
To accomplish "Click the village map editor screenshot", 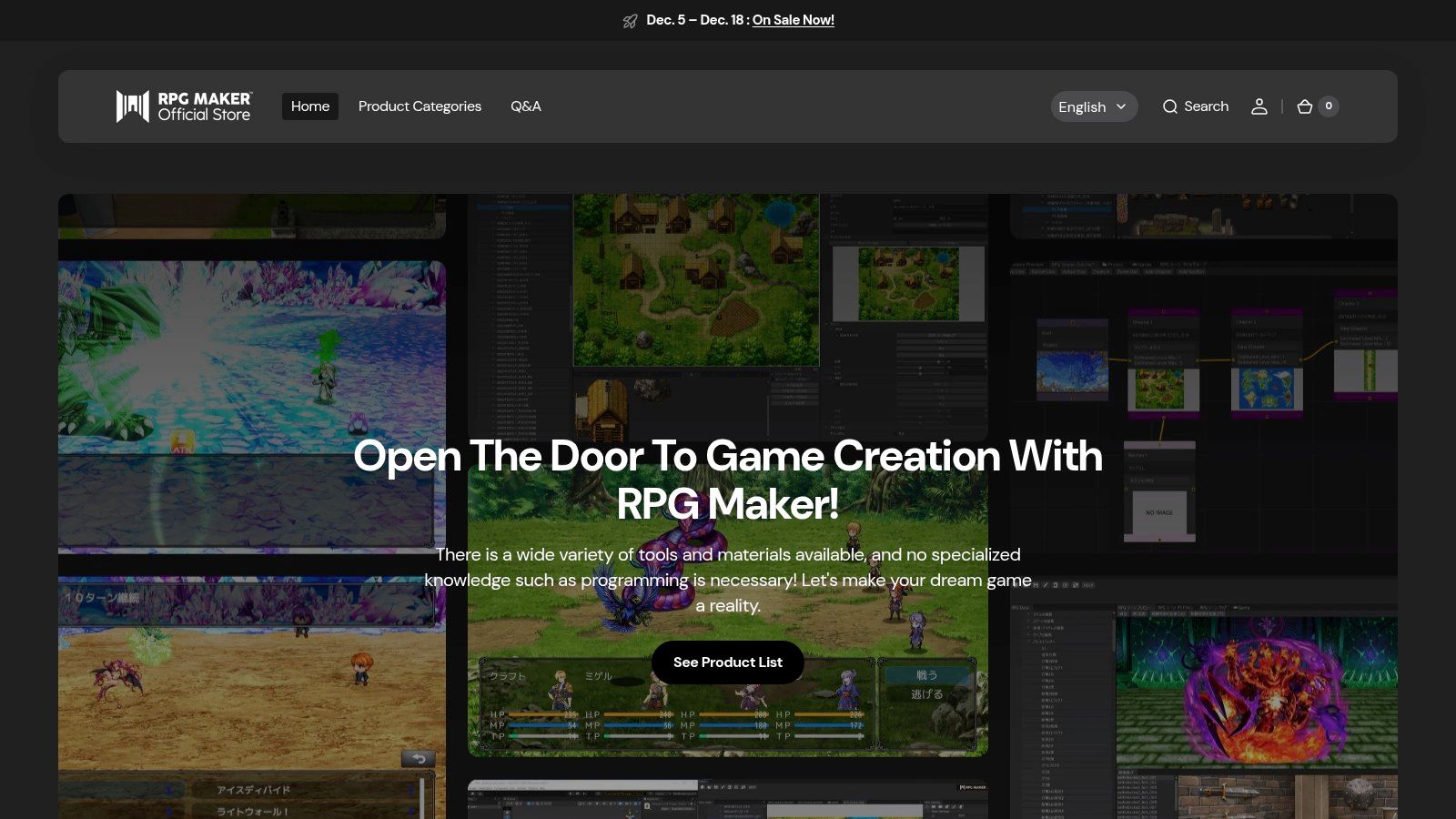I will [728, 318].
